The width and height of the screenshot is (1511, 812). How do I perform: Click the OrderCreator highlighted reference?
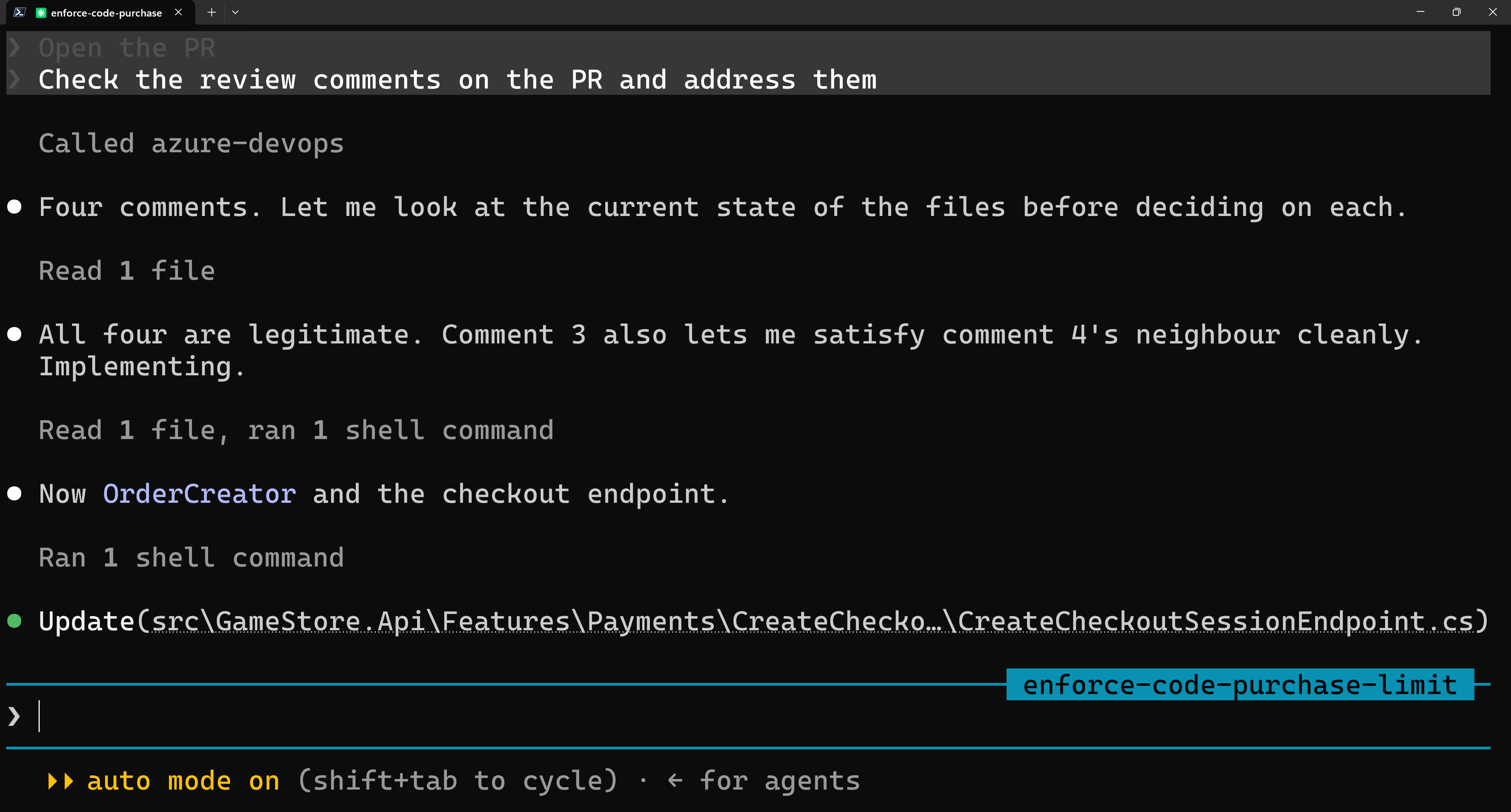[x=199, y=494]
